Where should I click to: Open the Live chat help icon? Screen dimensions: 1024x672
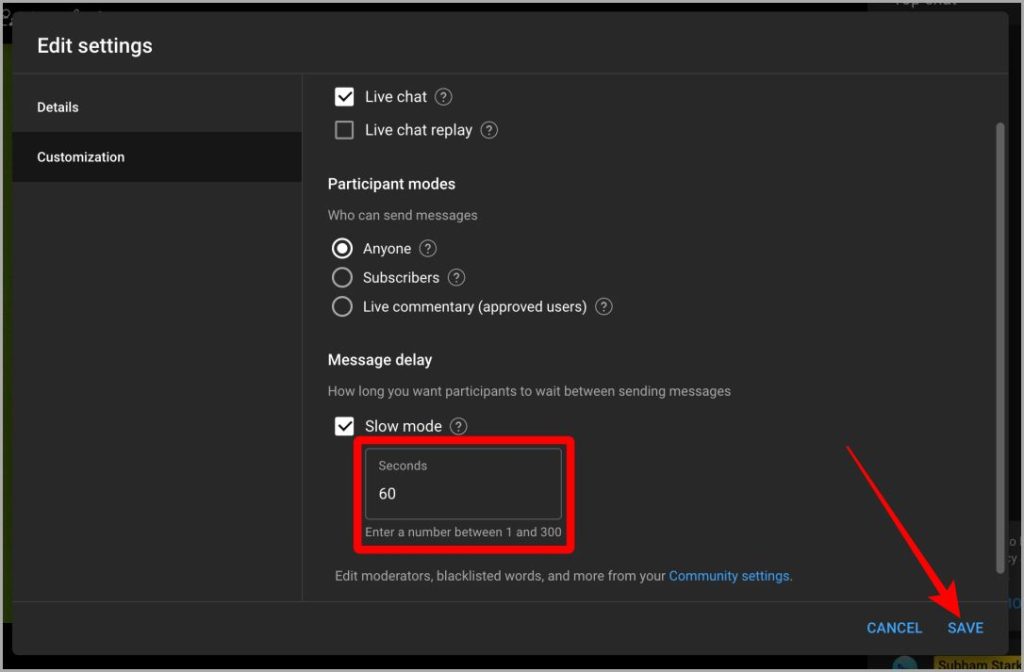coord(443,97)
